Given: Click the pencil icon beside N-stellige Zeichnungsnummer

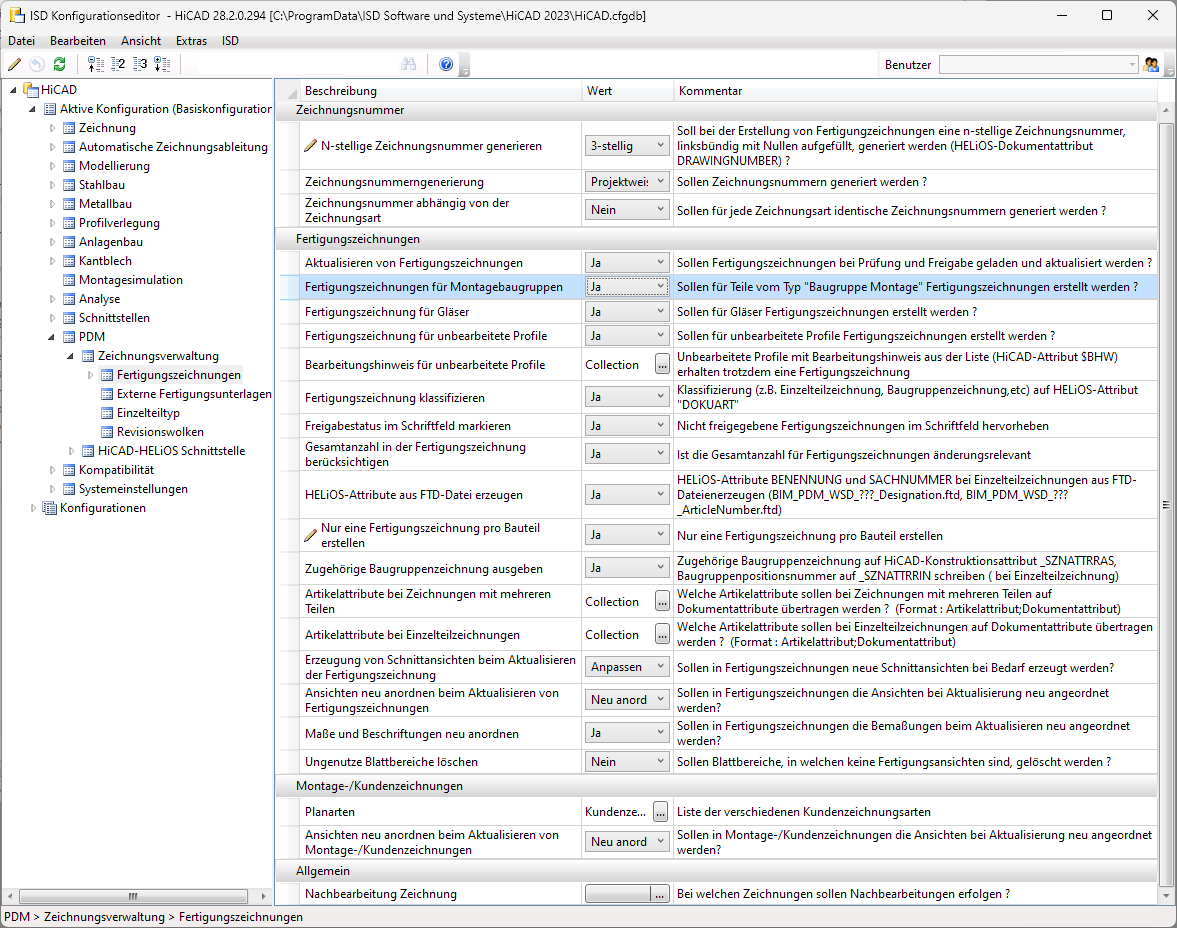Looking at the screenshot, I should [x=310, y=146].
